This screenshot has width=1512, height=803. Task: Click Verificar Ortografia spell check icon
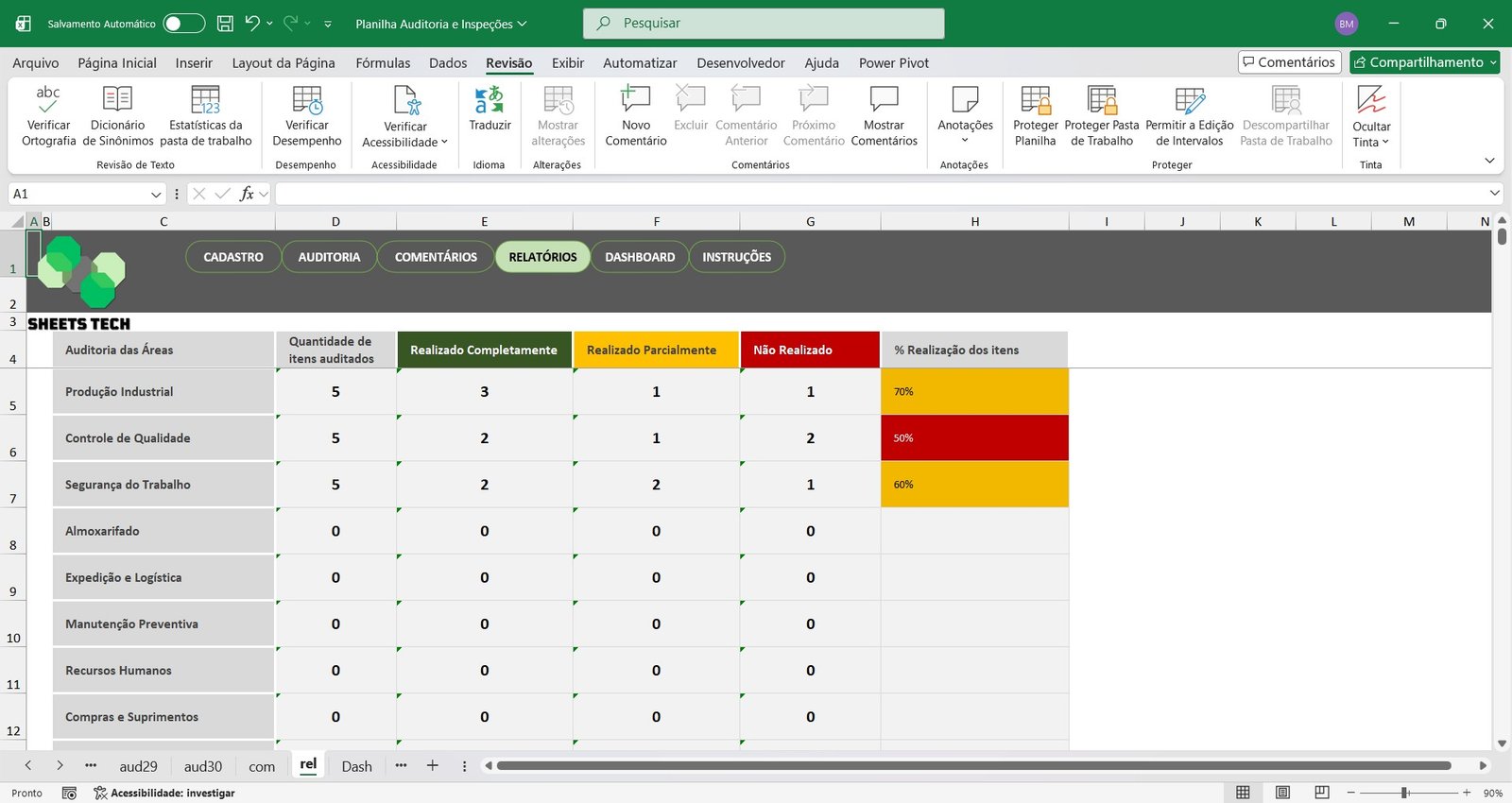[48, 99]
